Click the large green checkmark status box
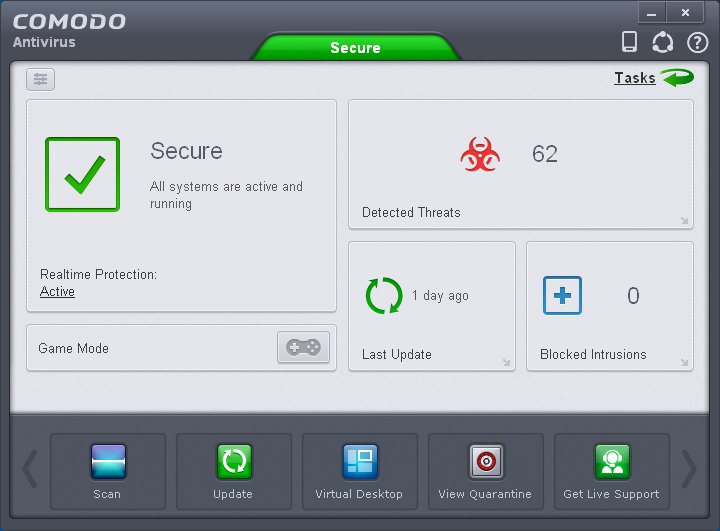 click(x=82, y=174)
